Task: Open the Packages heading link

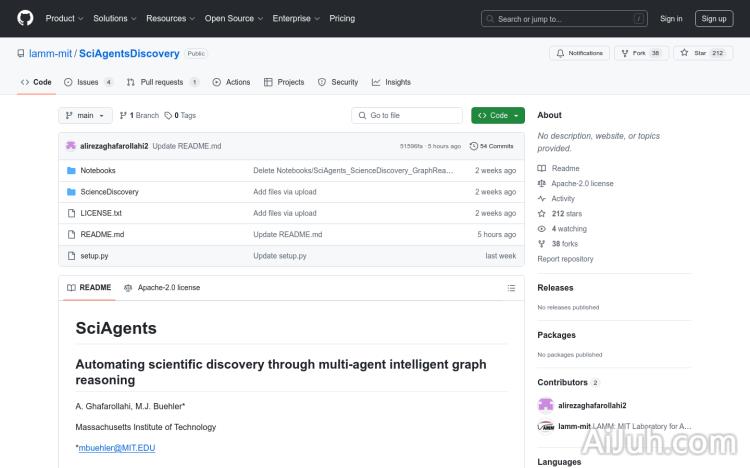Action: tap(556, 335)
